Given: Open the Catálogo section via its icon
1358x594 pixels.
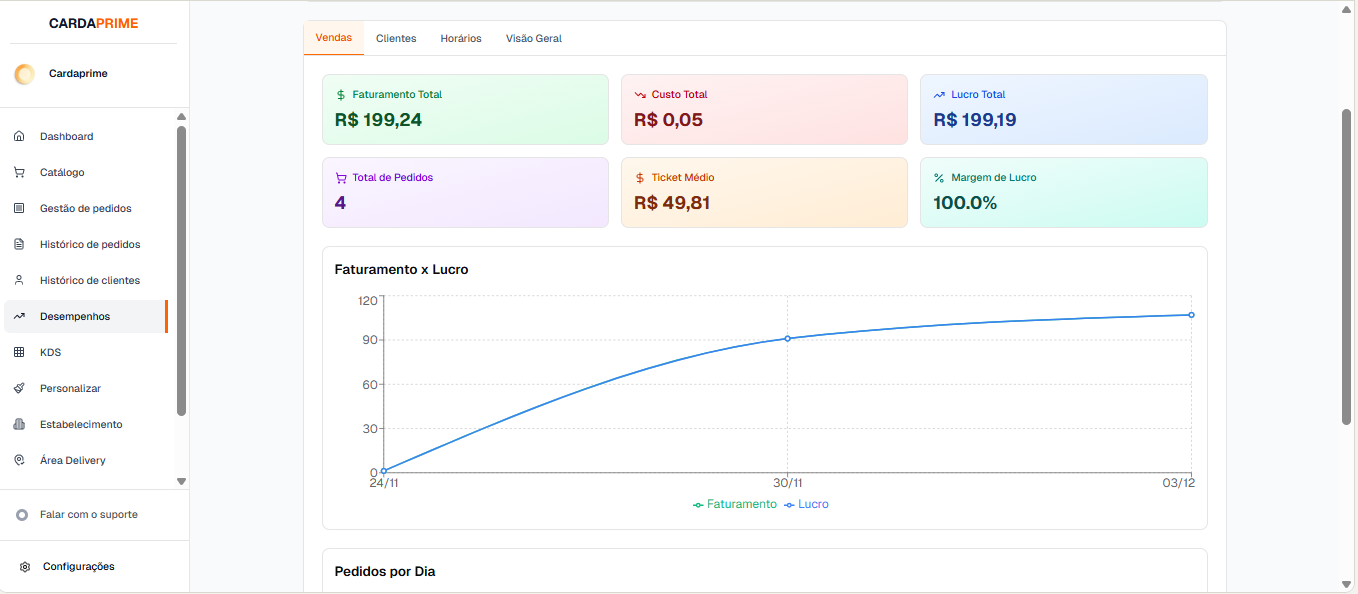Looking at the screenshot, I should point(19,172).
